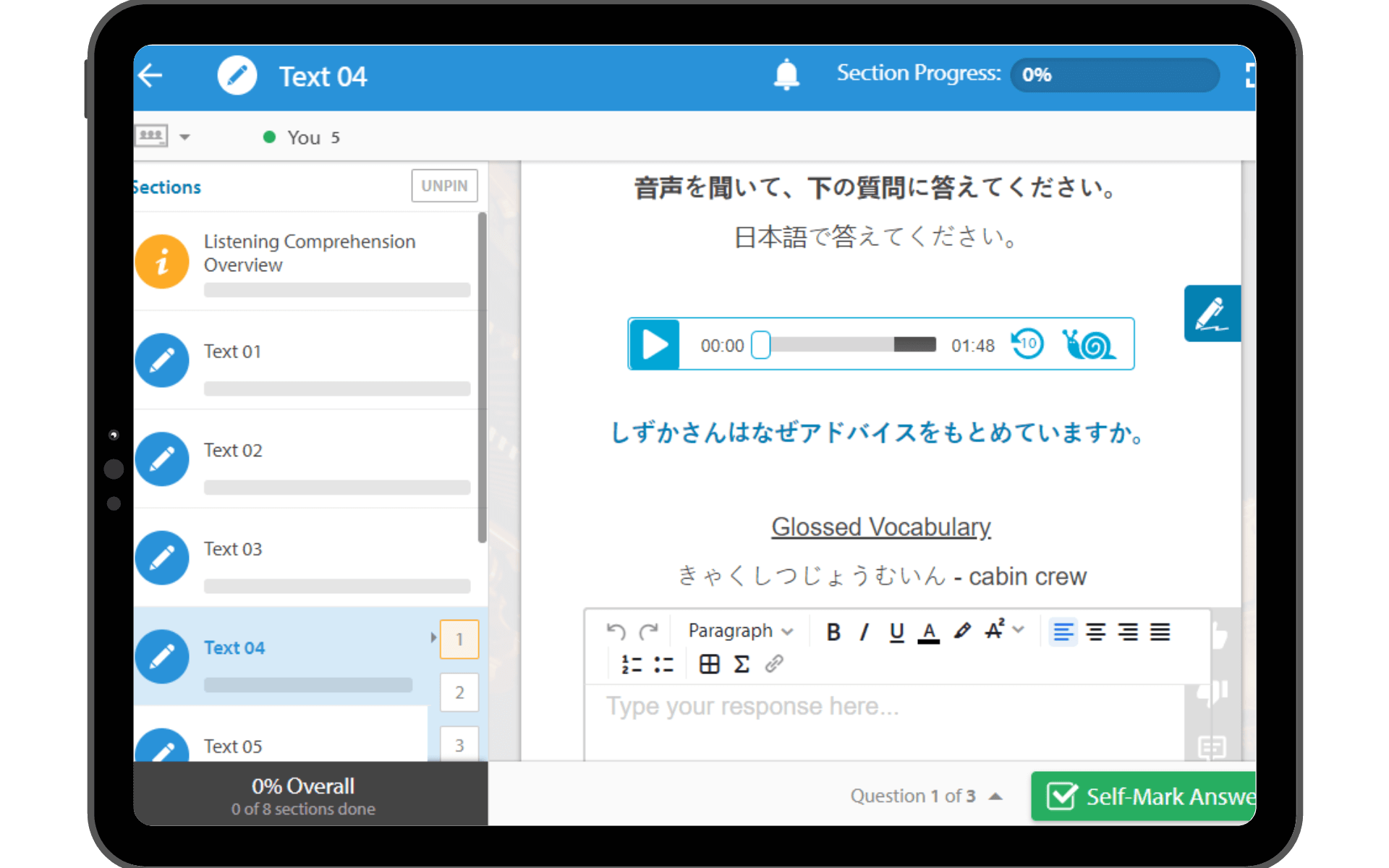Toggle underline formatting
Viewport: 1389px width, 868px height.
click(x=896, y=631)
